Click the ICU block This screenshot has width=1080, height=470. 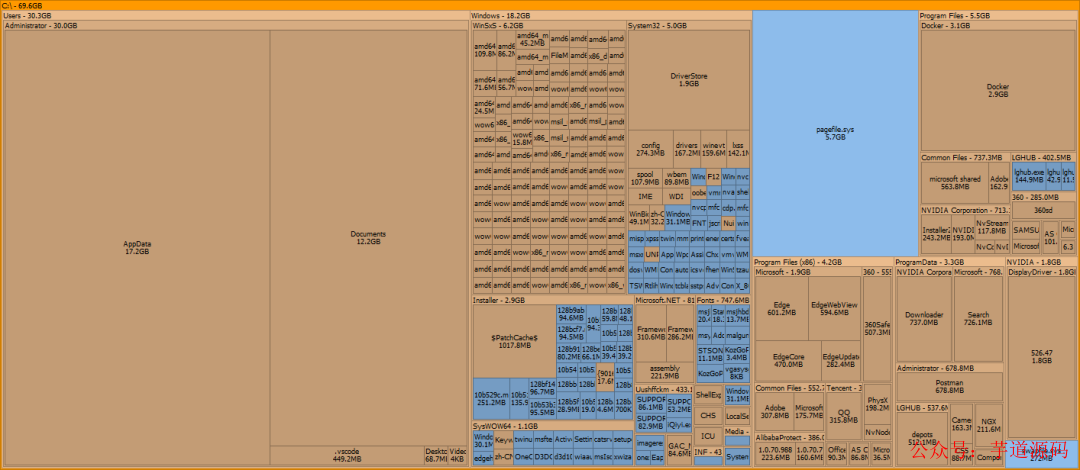(708, 436)
